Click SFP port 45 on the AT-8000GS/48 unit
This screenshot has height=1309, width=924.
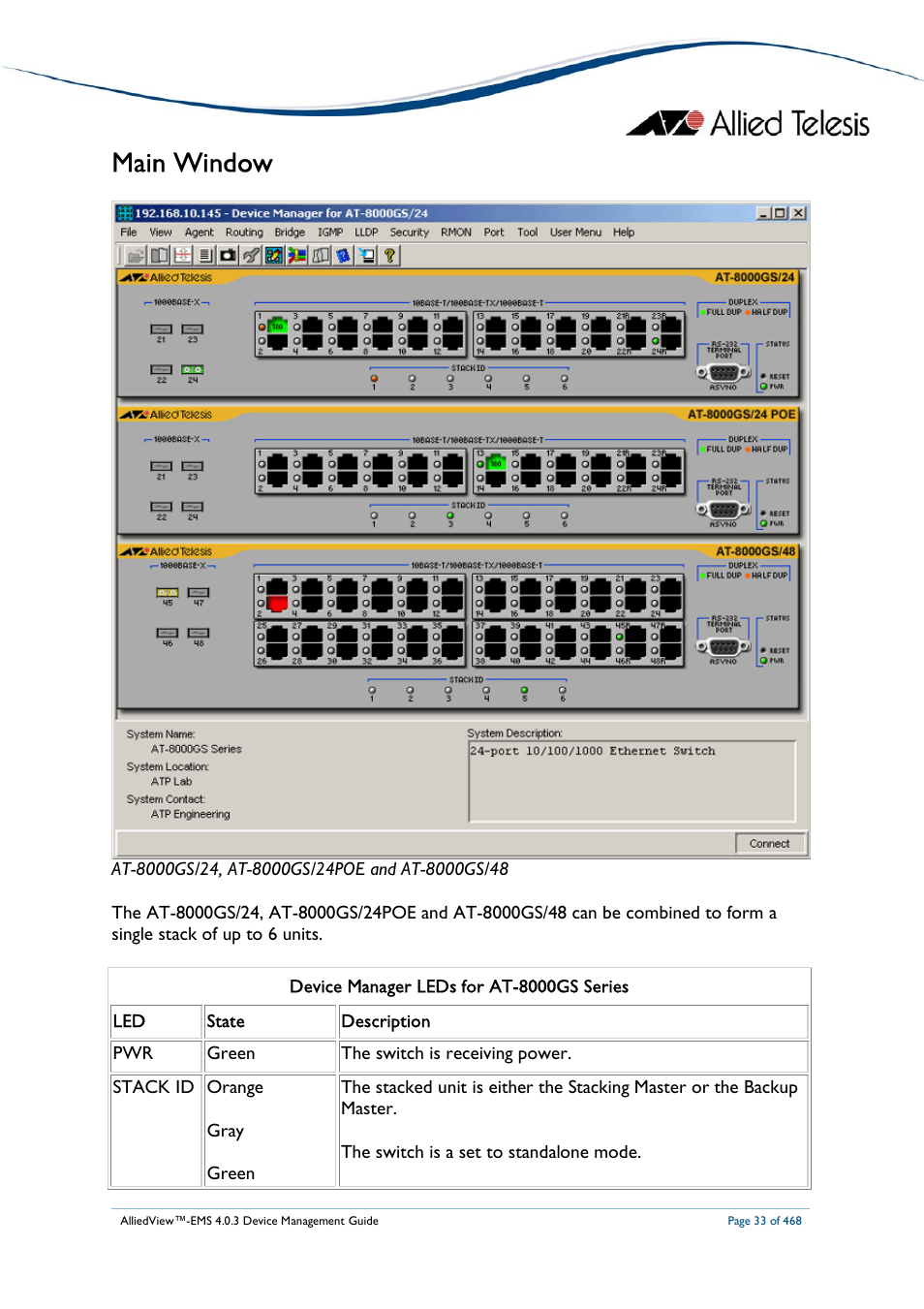click(x=168, y=592)
